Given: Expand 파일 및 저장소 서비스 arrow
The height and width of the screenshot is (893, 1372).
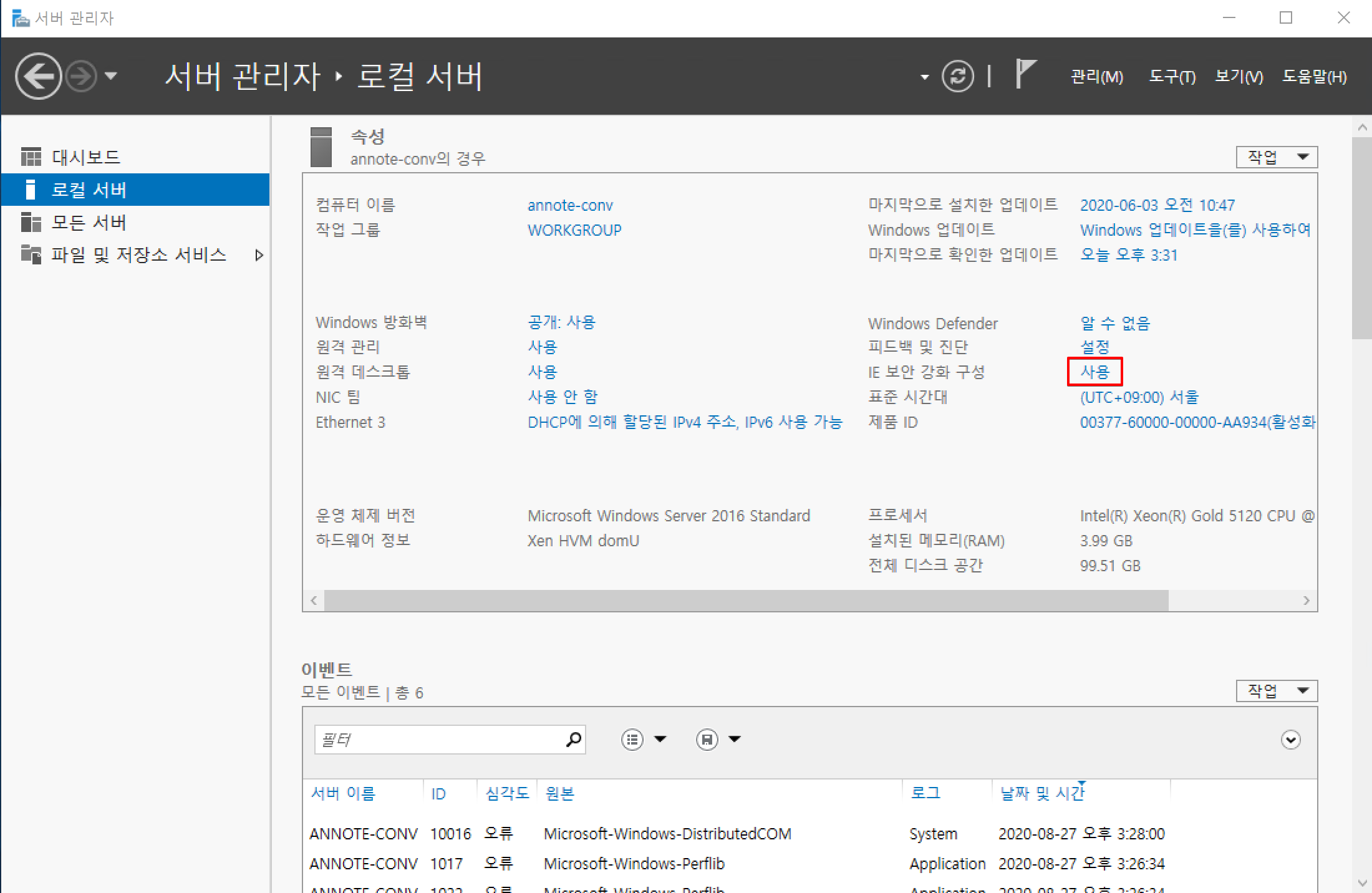Looking at the screenshot, I should pos(259,255).
